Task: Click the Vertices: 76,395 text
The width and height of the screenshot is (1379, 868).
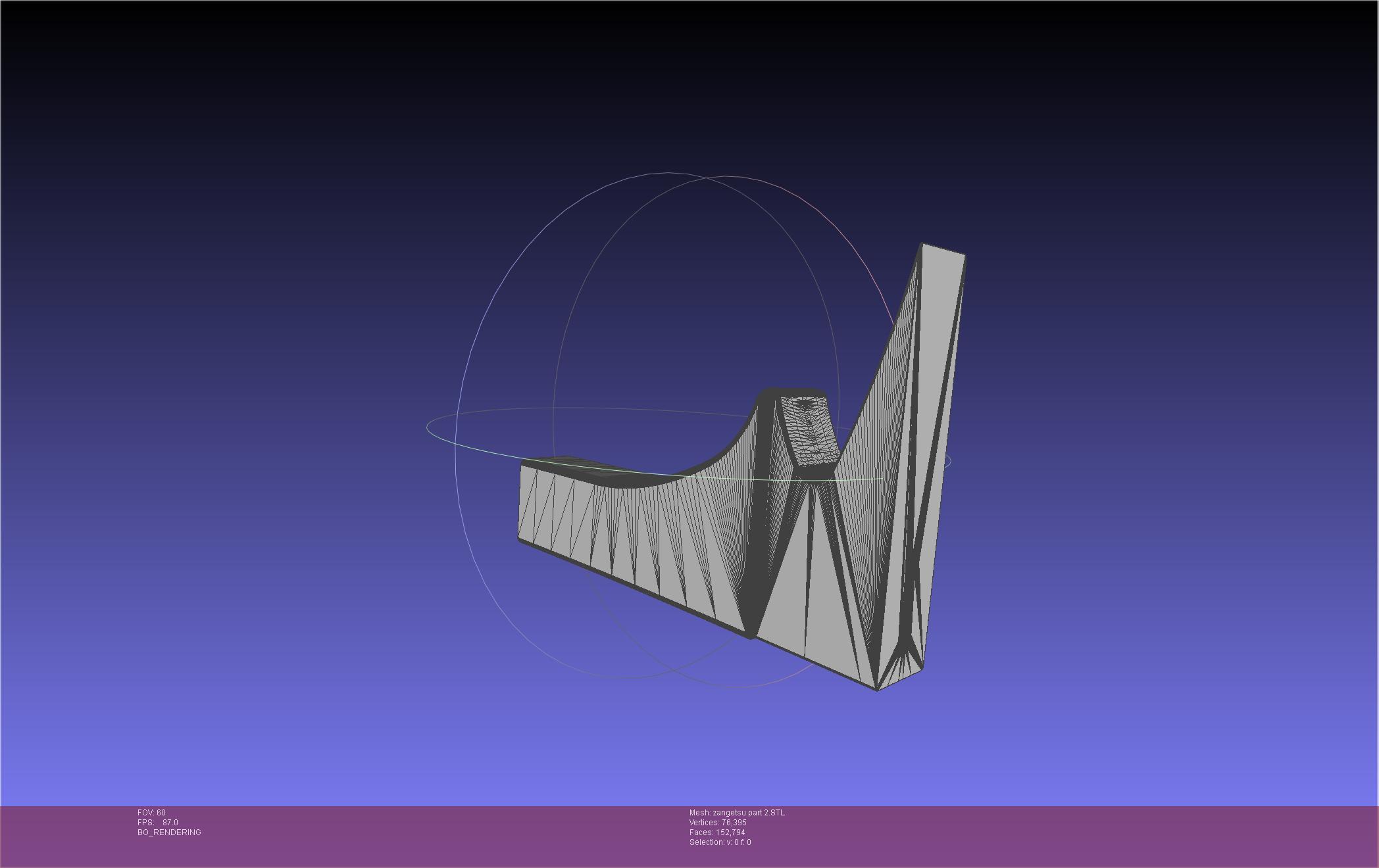Action: [x=718, y=823]
